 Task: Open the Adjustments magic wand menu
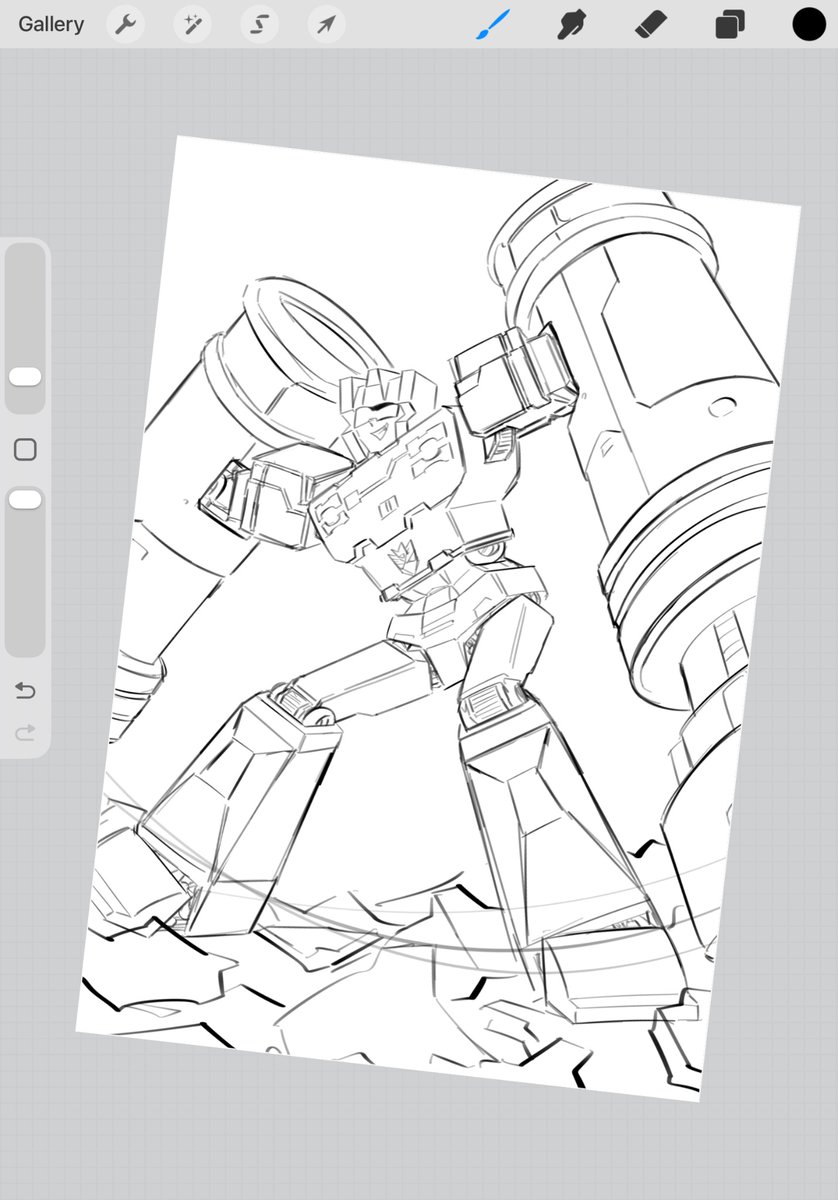click(192, 24)
